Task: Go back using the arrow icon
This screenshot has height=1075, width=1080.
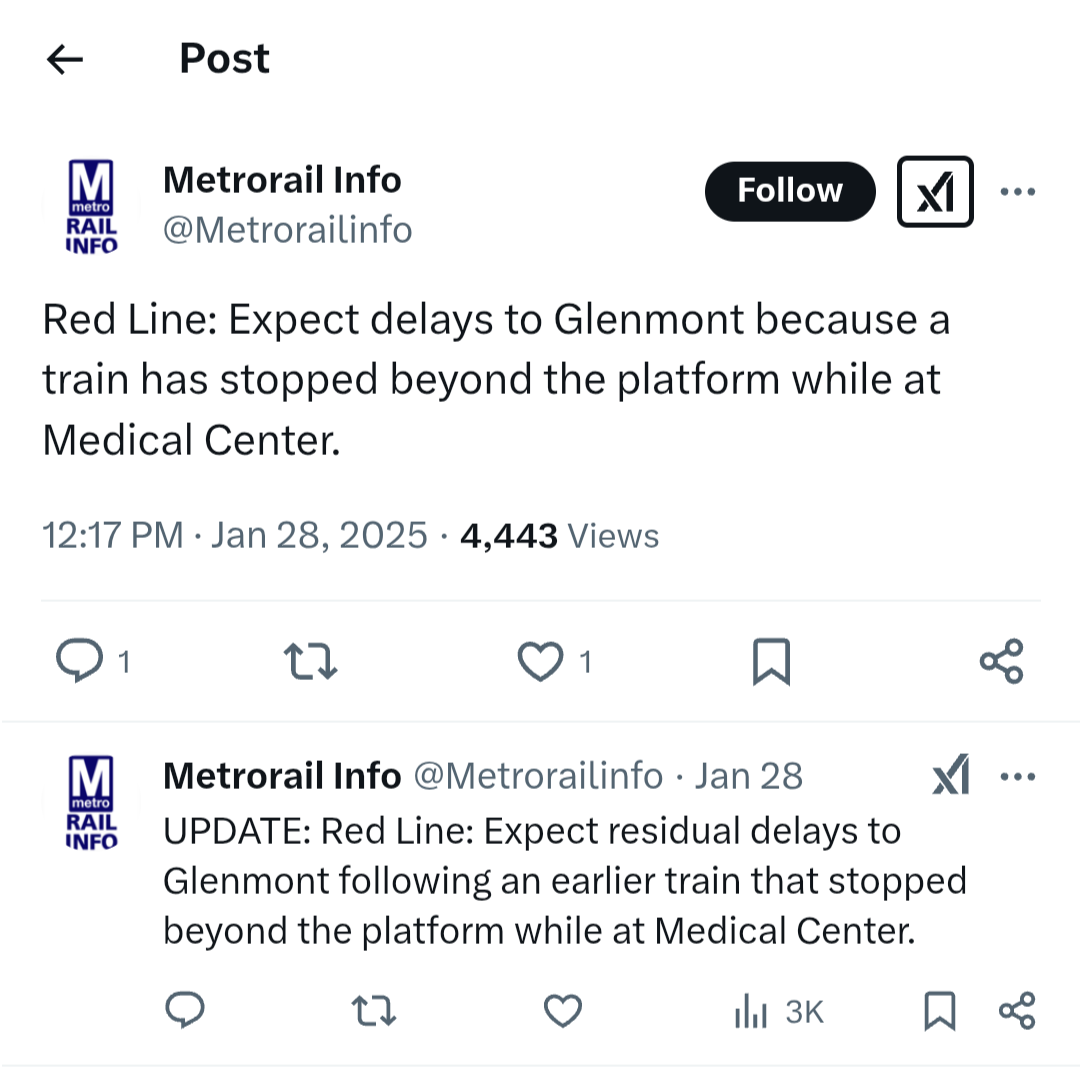Action: [x=65, y=60]
